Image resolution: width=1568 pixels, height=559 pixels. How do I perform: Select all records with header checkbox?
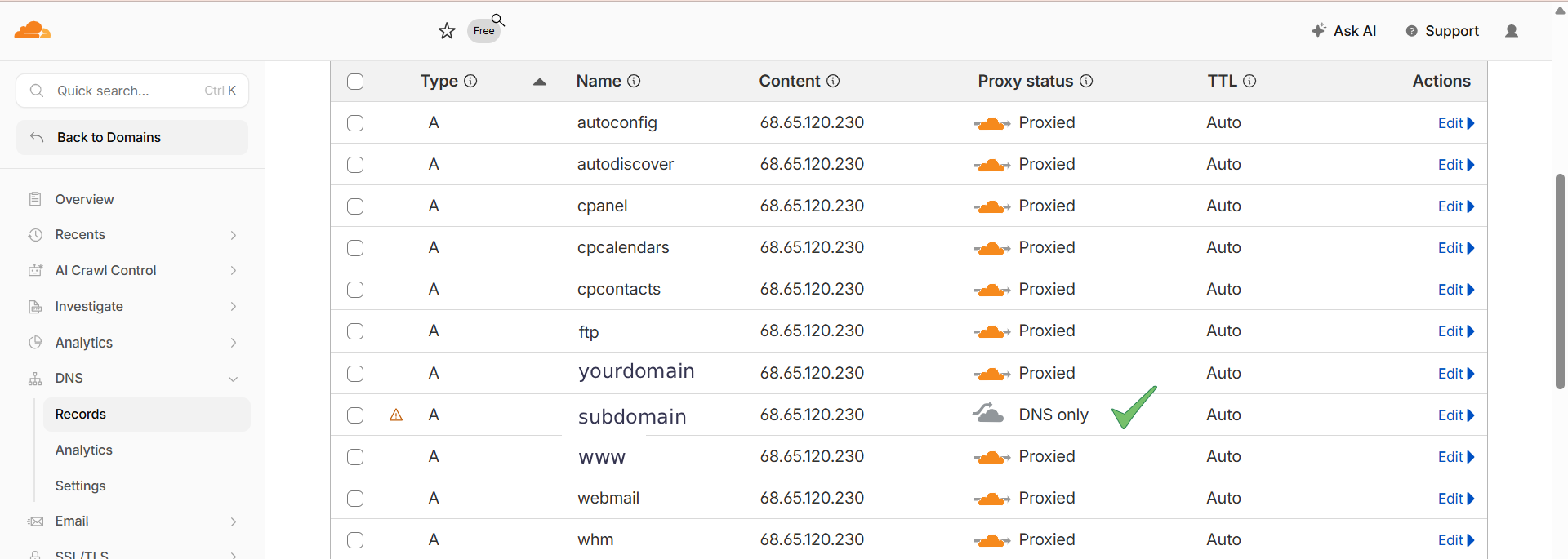tap(355, 82)
